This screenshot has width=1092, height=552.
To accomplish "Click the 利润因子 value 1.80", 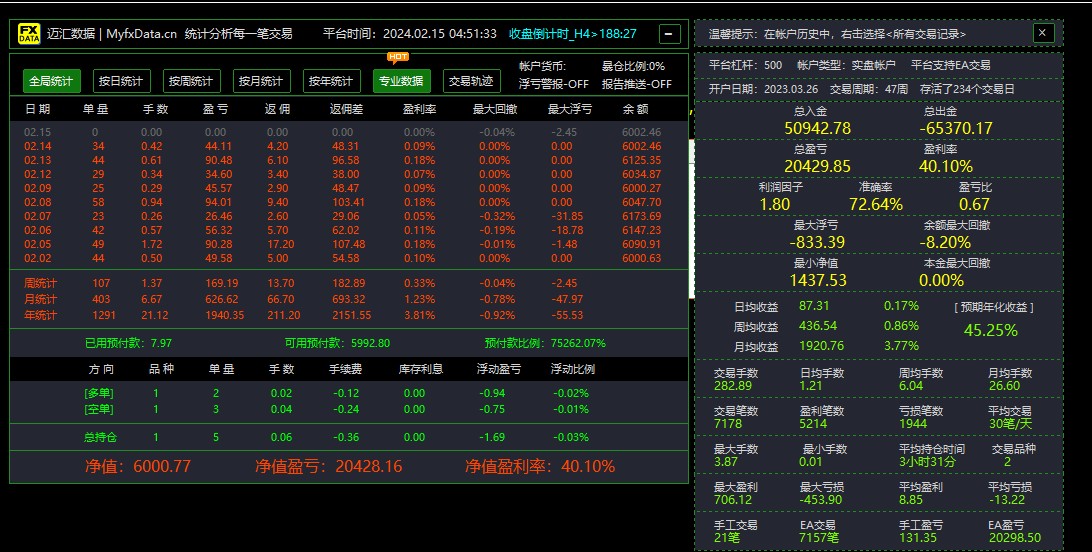I will pos(774,205).
